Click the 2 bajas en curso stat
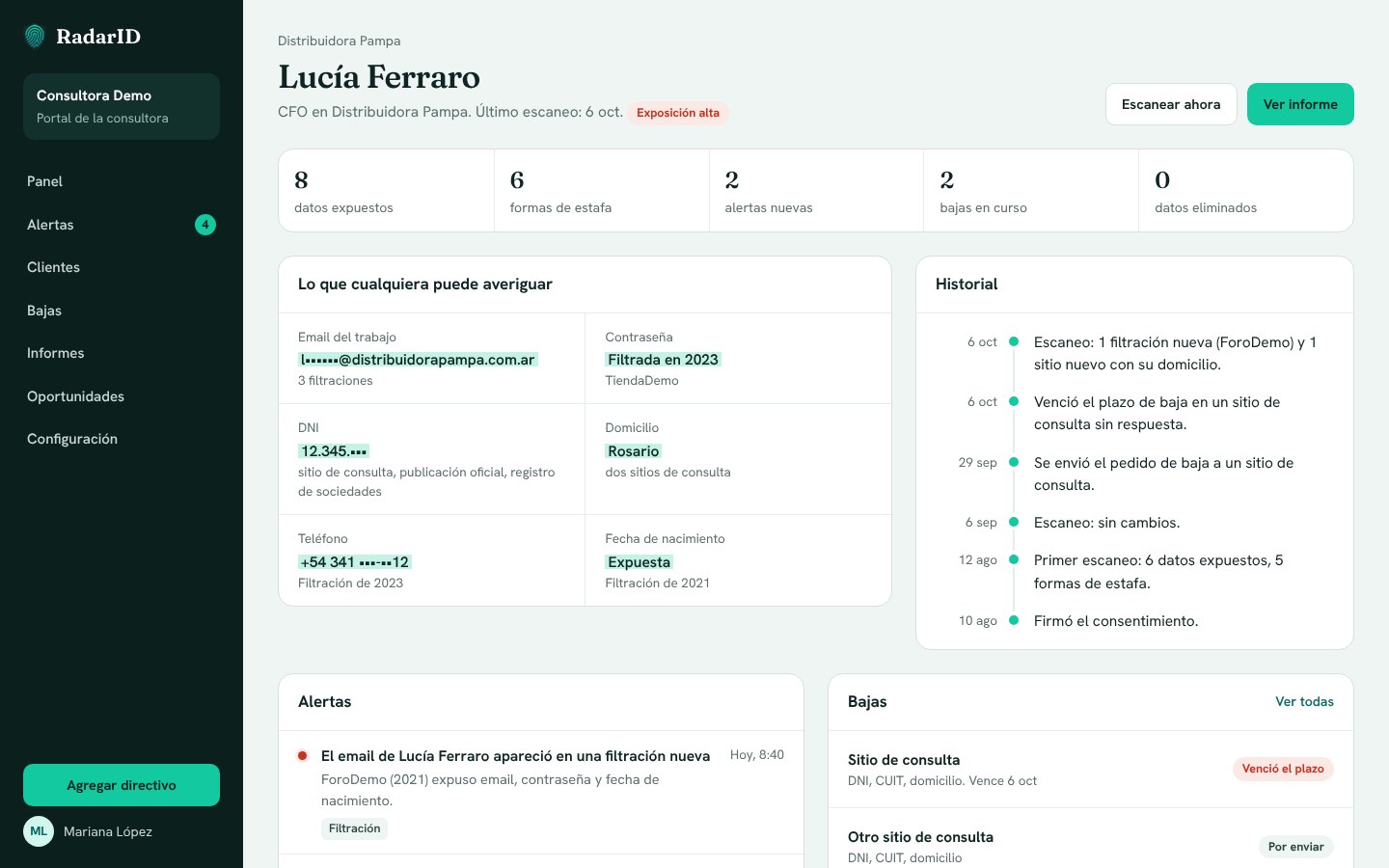 coord(1031,191)
